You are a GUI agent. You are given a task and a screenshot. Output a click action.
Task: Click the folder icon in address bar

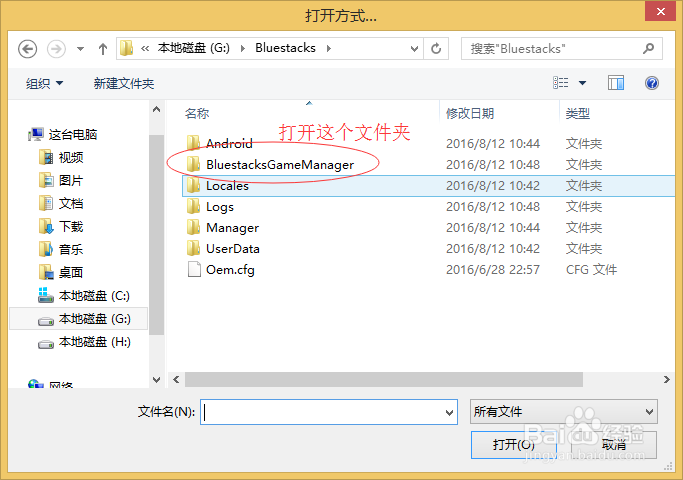pyautogui.click(x=127, y=48)
